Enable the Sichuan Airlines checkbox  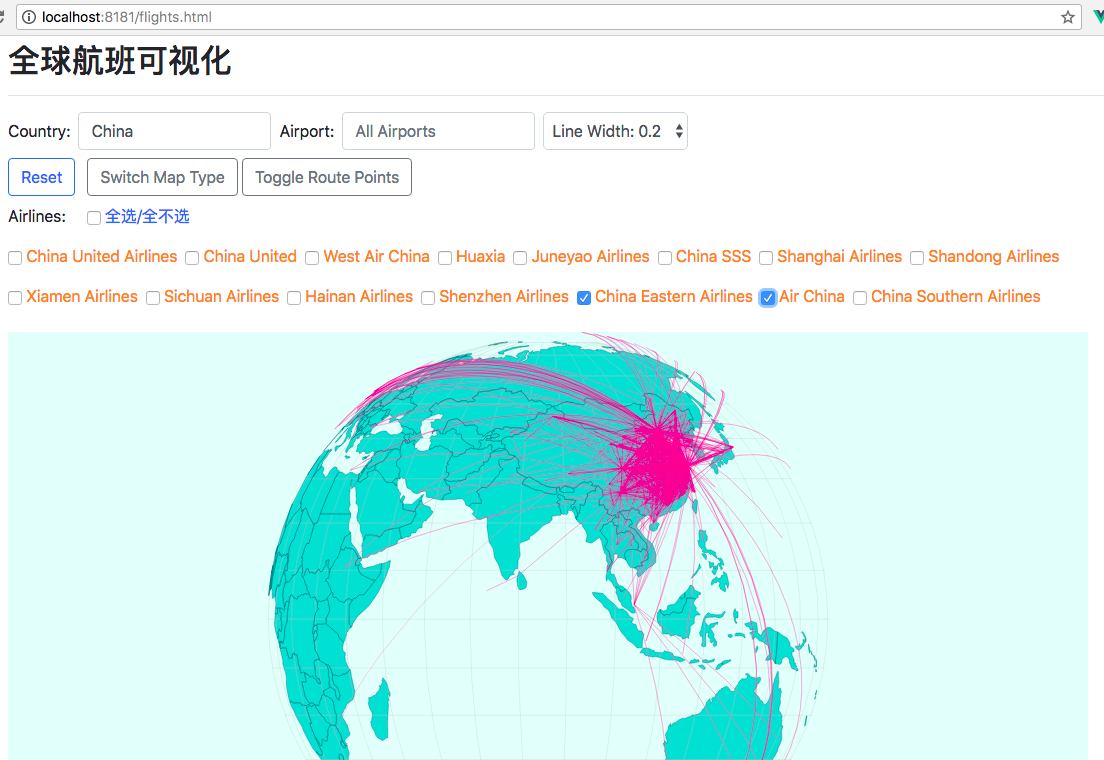pyautogui.click(x=153, y=298)
